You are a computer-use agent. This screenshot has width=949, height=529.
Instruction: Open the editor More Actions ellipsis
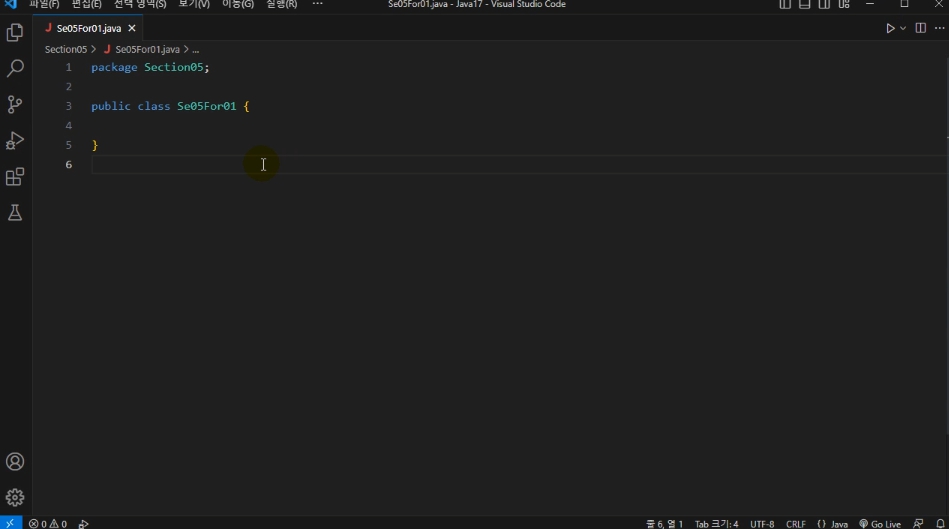click(x=938, y=28)
